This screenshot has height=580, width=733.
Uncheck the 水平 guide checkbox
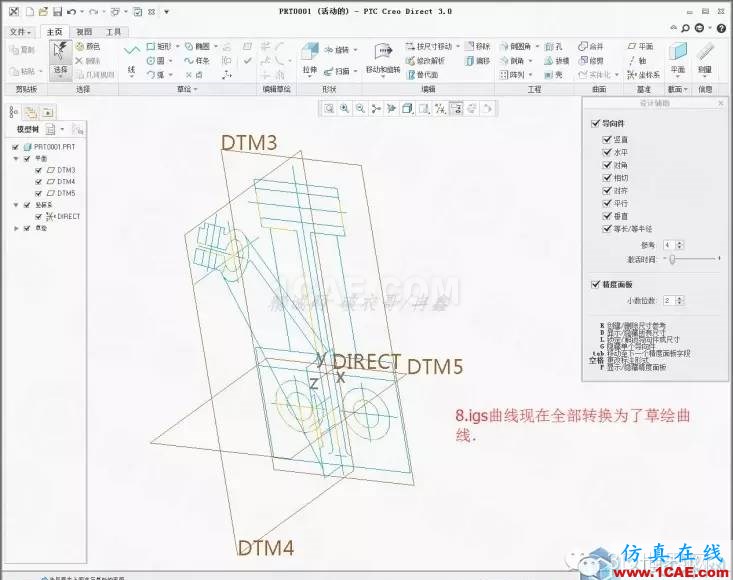click(x=607, y=152)
